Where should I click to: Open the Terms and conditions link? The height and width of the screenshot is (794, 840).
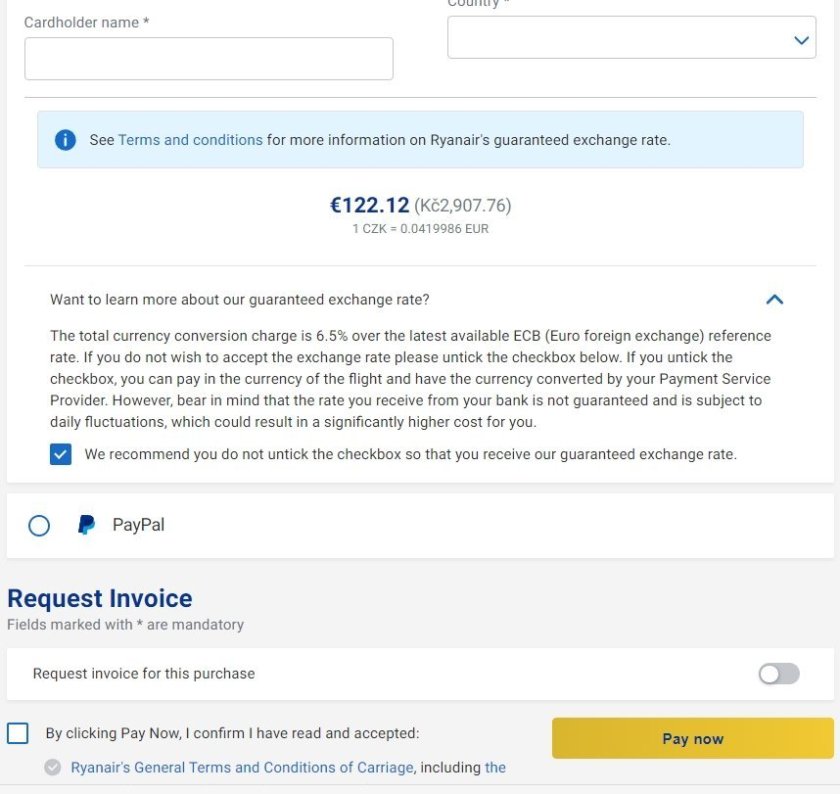[x=190, y=140]
